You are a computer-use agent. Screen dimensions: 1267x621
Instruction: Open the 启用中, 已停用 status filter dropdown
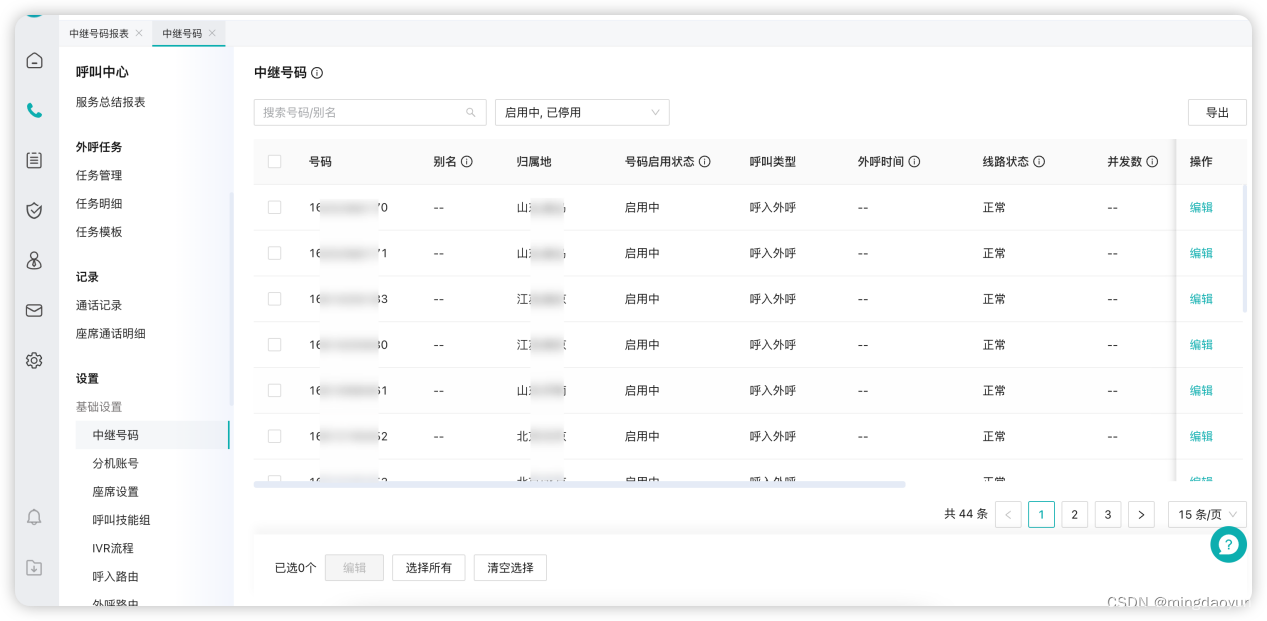point(582,112)
